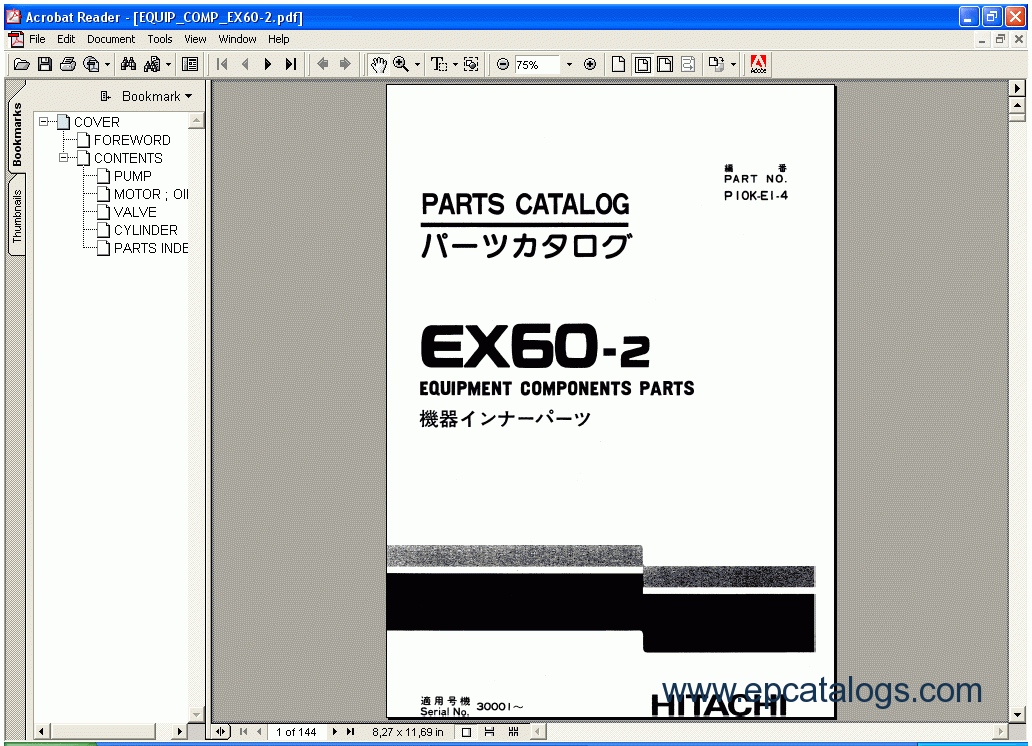
Task: Go to the PUMP bookmark
Action: click(132, 176)
